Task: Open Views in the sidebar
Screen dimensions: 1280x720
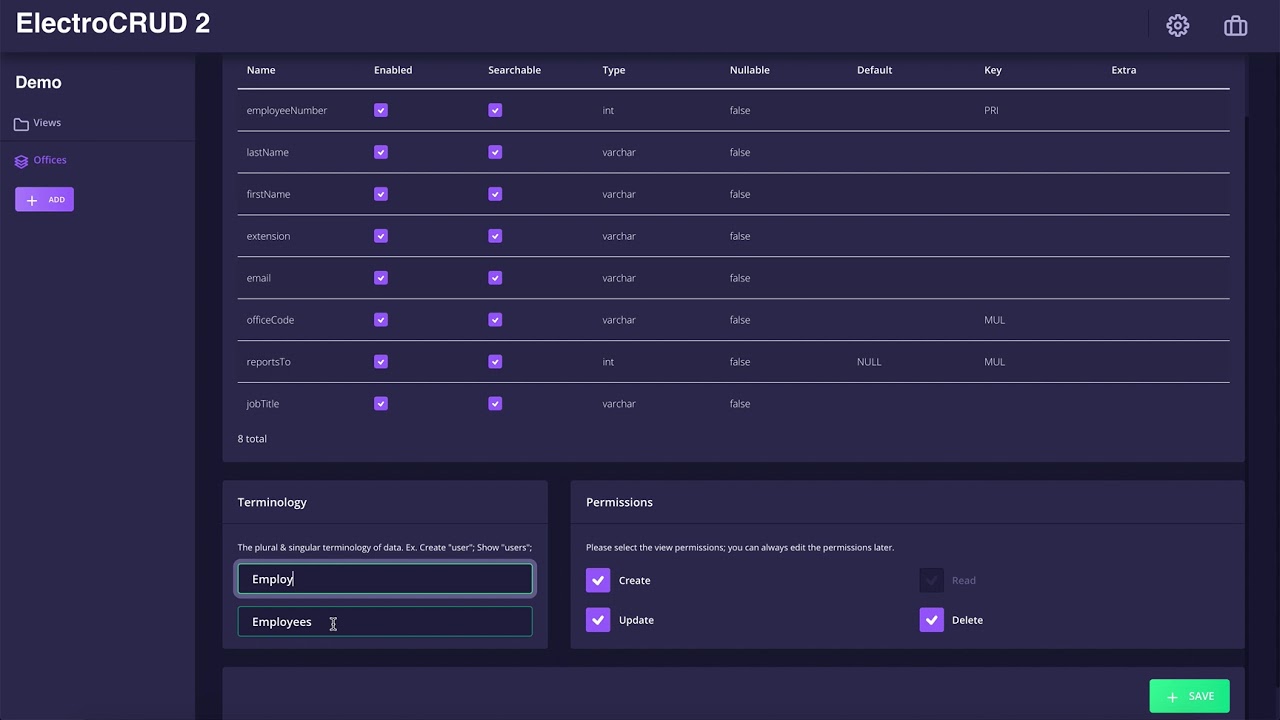Action: [47, 123]
